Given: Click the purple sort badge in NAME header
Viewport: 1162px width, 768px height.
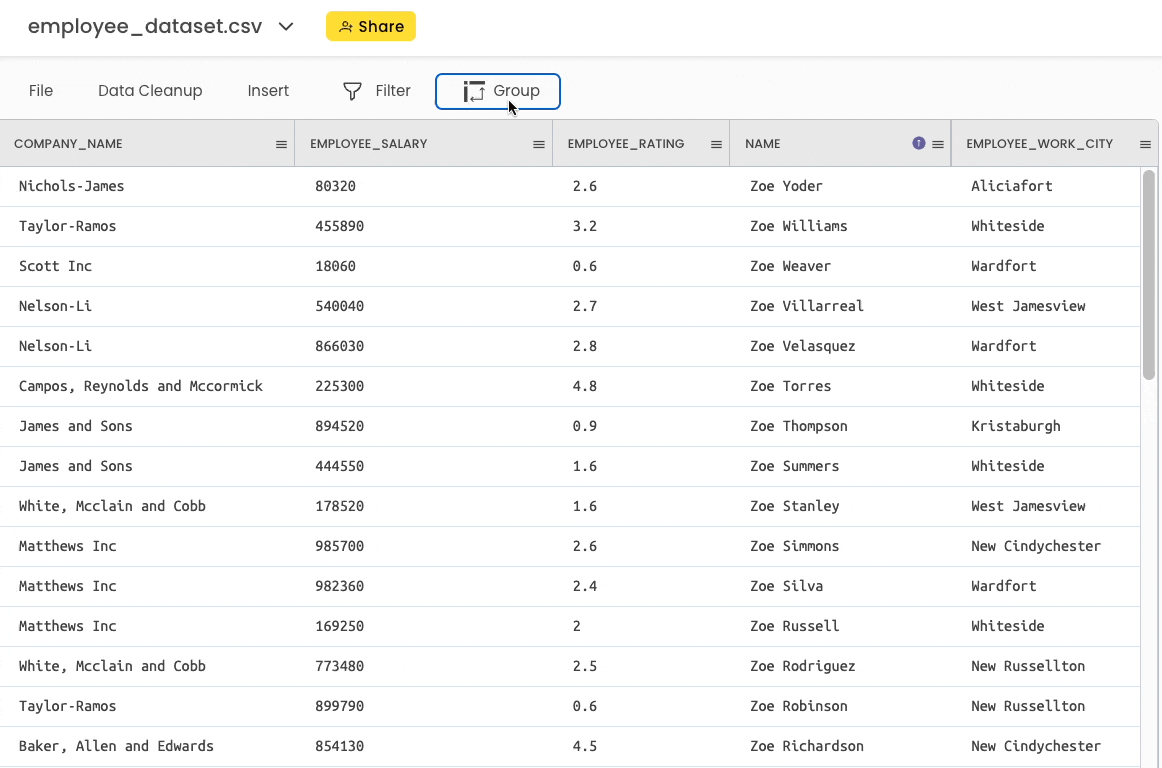Looking at the screenshot, I should 919,143.
